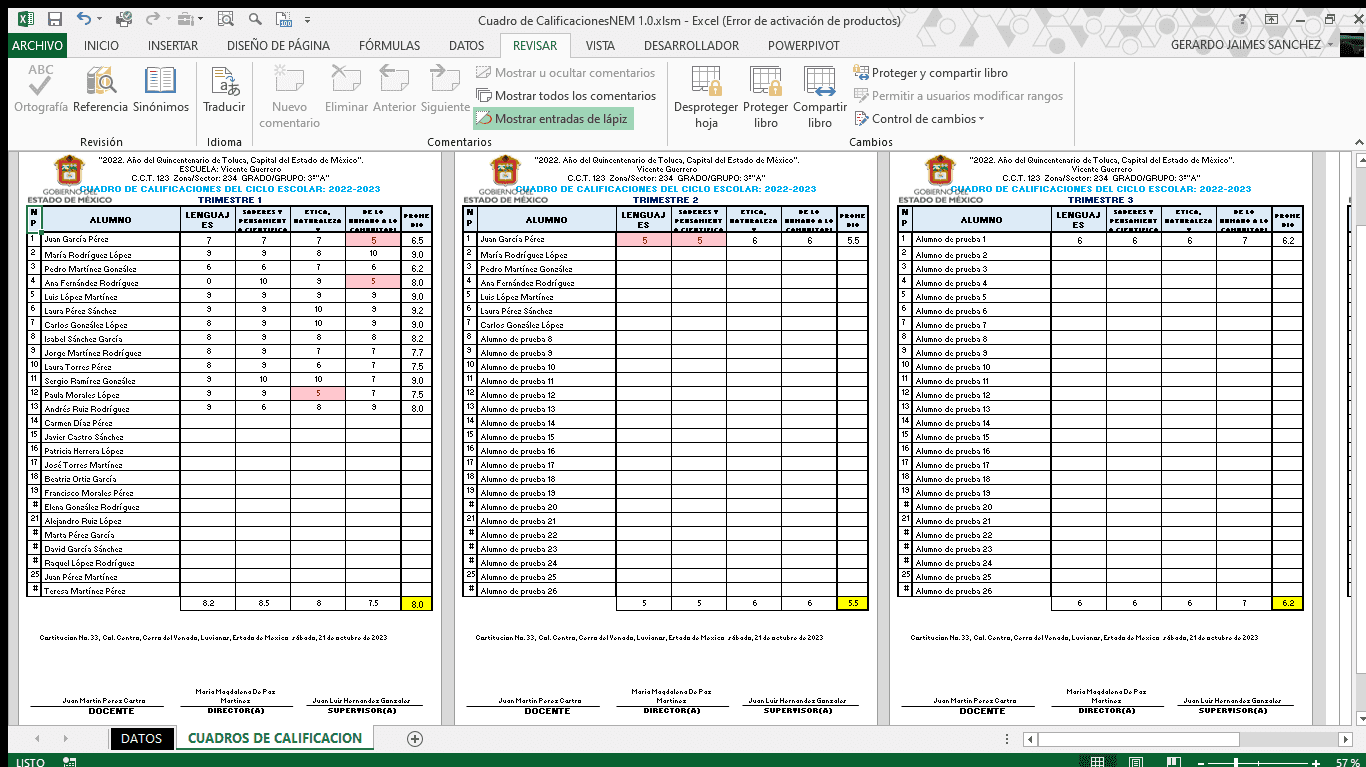This screenshot has height=767, width=1366.
Task: Open the undo history dropdown arrow
Action: (x=101, y=20)
